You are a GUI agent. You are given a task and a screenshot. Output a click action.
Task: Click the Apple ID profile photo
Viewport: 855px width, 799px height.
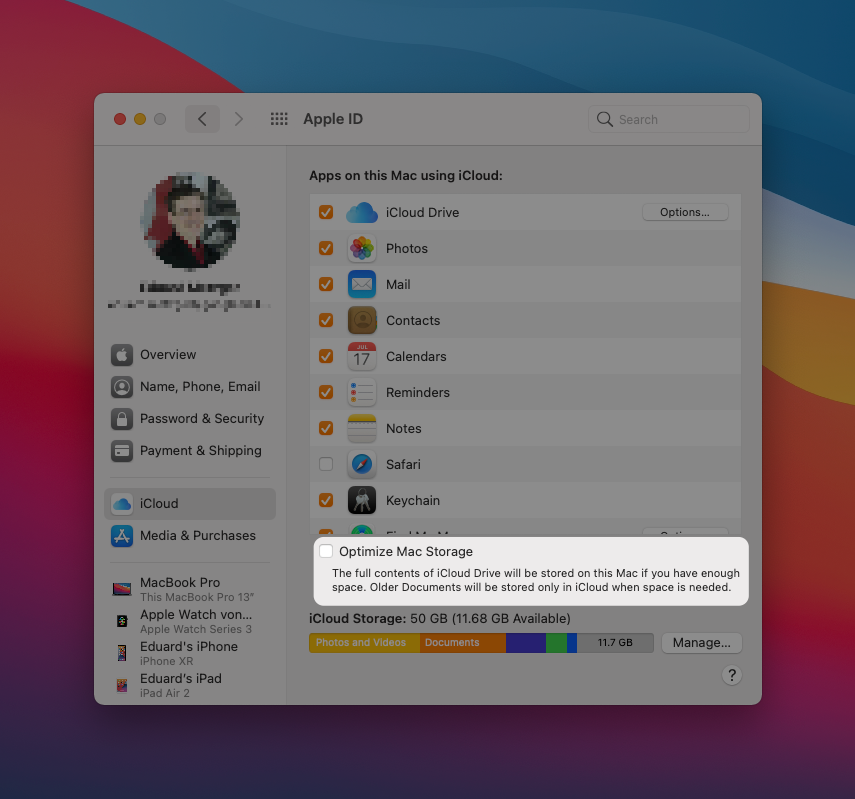point(190,220)
